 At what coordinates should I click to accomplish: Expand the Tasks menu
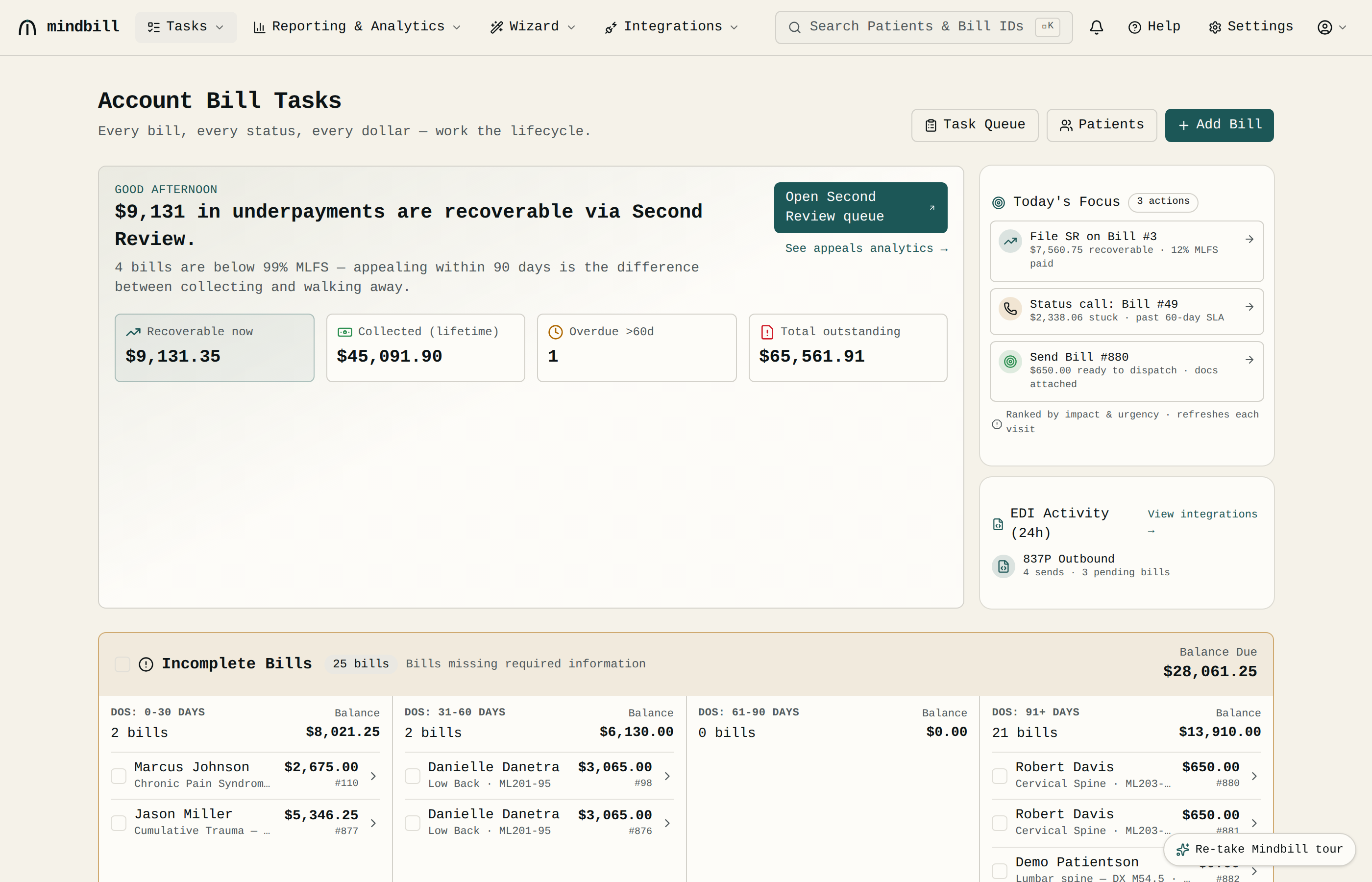pos(186,27)
